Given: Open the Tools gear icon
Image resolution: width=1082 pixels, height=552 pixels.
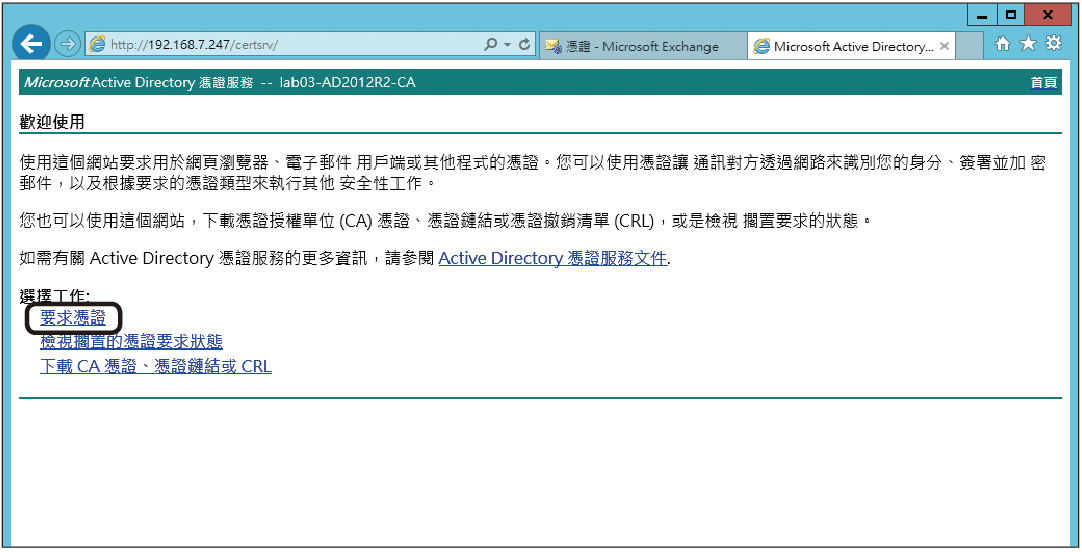Looking at the screenshot, I should coord(1054,44).
